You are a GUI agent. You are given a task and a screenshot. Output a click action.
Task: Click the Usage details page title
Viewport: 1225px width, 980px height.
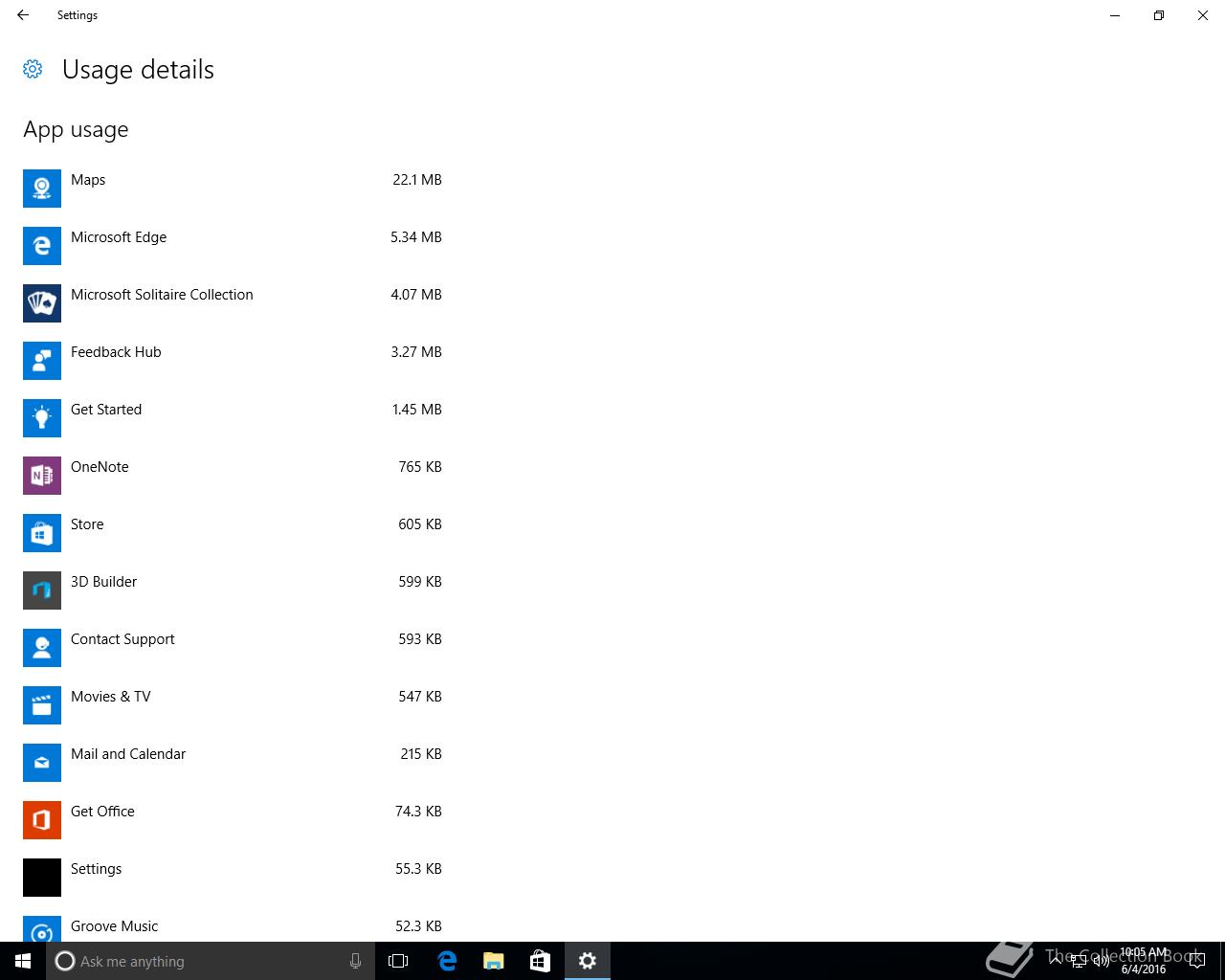pyautogui.click(x=138, y=70)
